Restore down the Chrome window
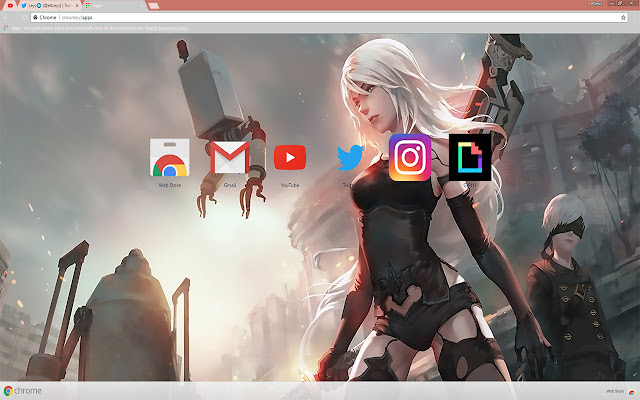Viewport: 640px width, 400px height. click(620, 3)
